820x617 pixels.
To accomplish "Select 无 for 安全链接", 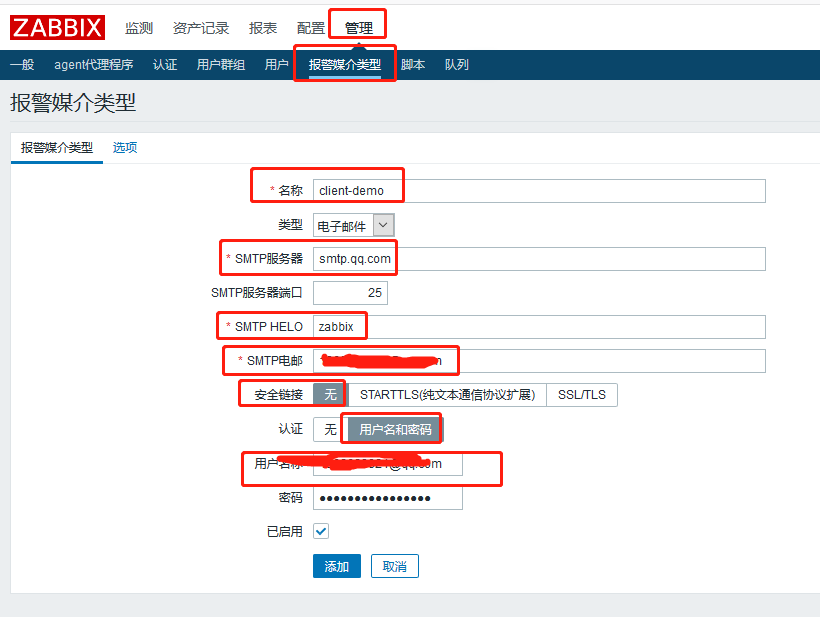I will pos(331,395).
